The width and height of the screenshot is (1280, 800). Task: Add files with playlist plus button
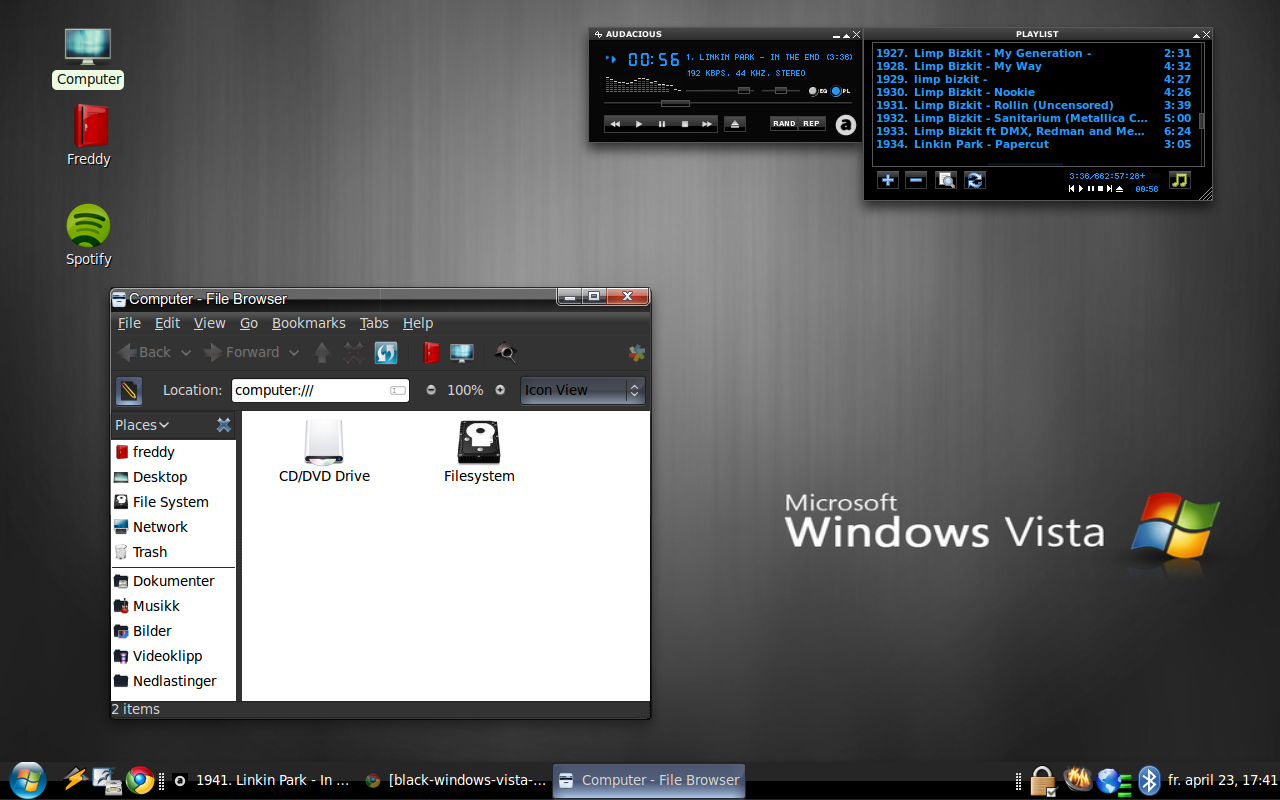[x=888, y=180]
